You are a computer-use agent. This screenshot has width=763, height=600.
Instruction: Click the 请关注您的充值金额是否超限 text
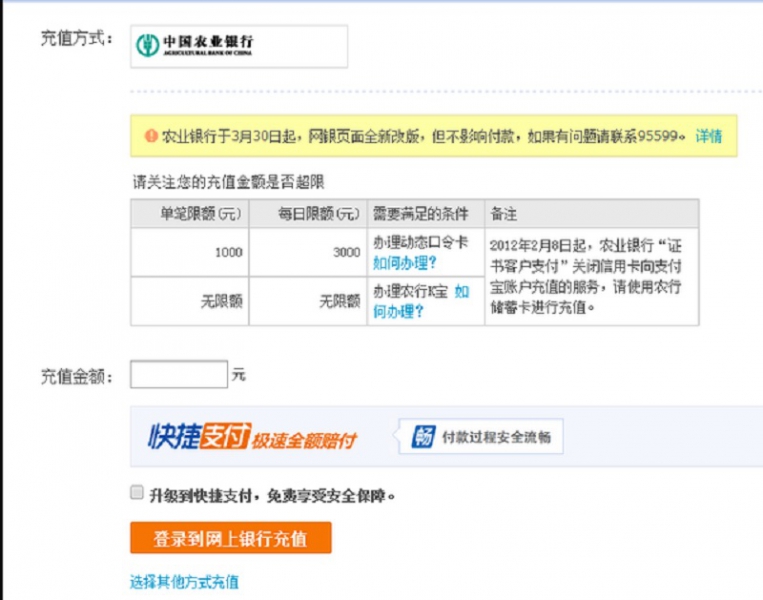coord(229,182)
